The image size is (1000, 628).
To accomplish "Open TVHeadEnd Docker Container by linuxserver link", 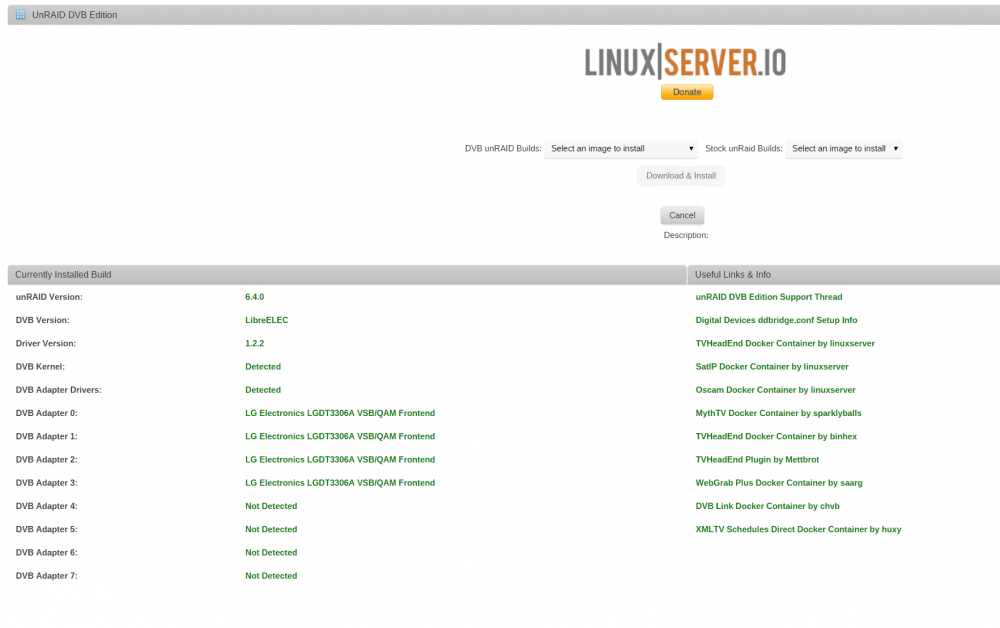I will click(x=785, y=343).
